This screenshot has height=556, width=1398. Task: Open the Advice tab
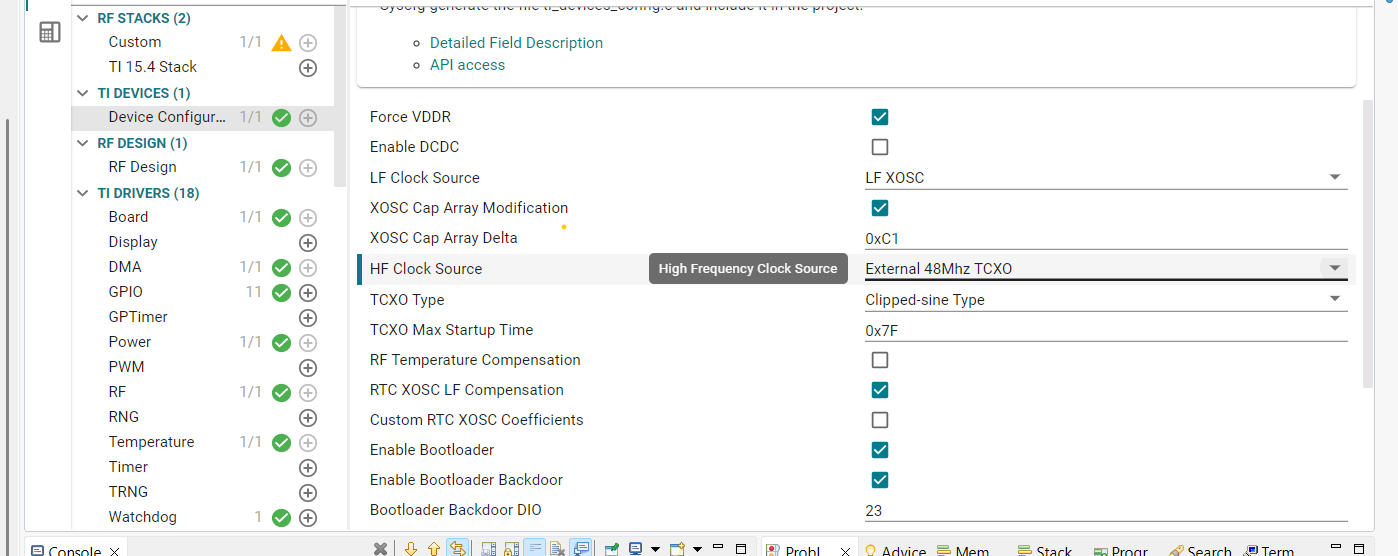click(895, 550)
